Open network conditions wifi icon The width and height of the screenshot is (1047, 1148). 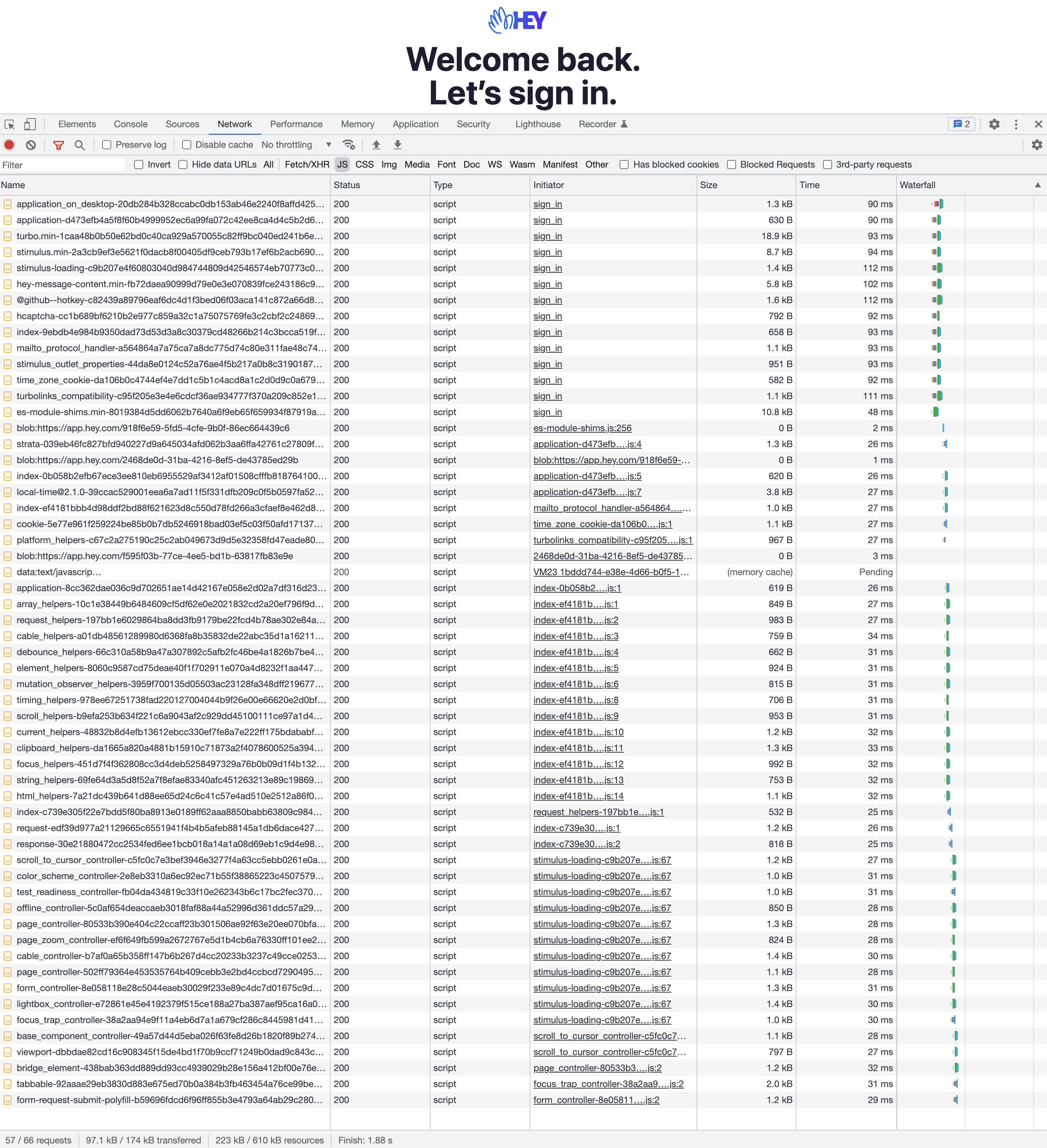pos(349,145)
